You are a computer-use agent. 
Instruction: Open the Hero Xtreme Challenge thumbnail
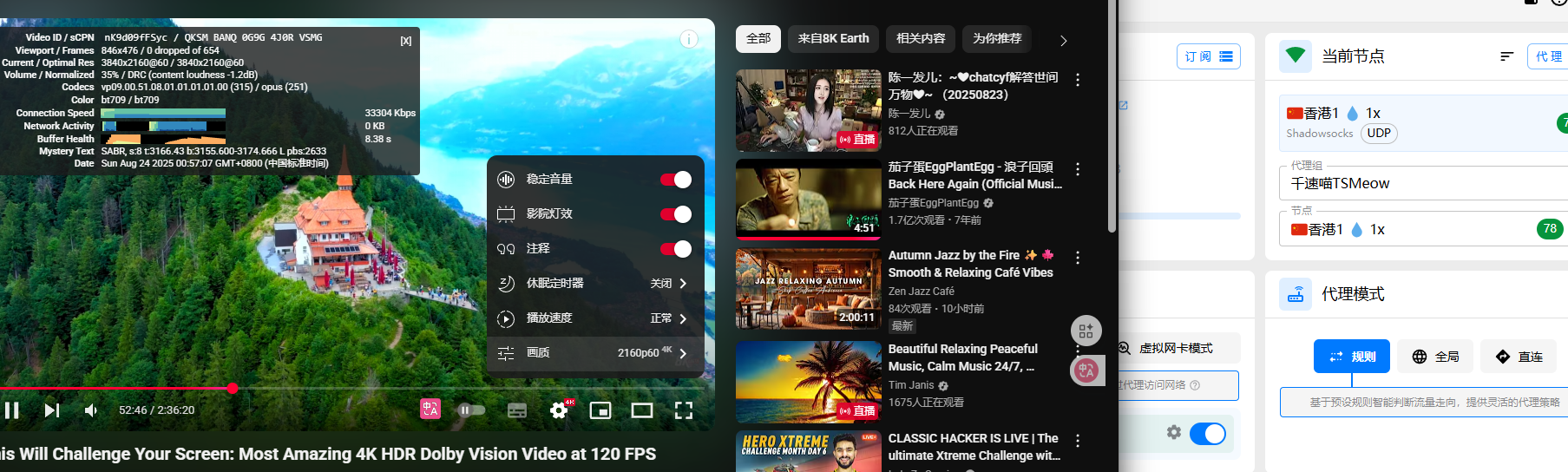pyautogui.click(x=809, y=451)
